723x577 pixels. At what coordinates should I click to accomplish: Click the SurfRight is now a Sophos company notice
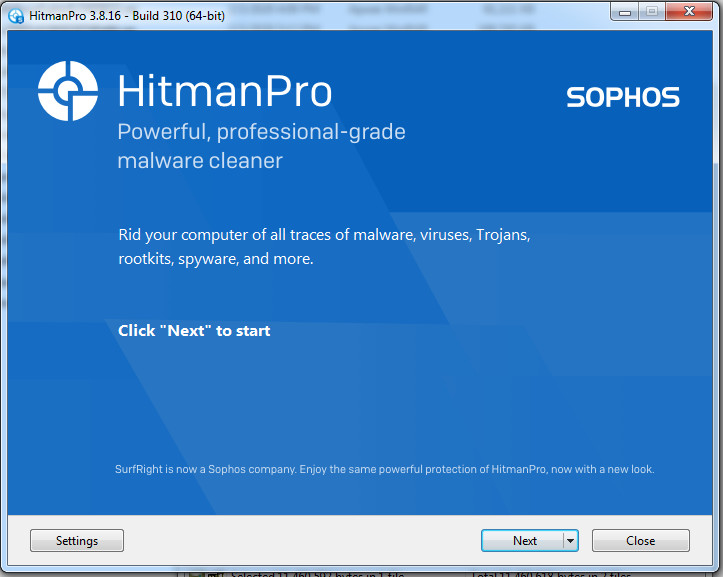click(384, 469)
